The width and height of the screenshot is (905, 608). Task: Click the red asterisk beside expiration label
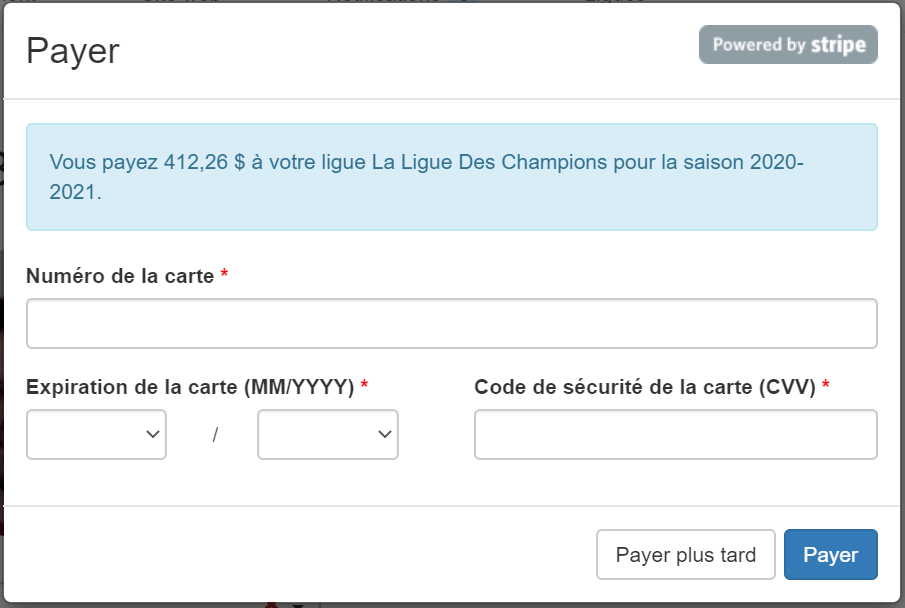pyautogui.click(x=364, y=385)
